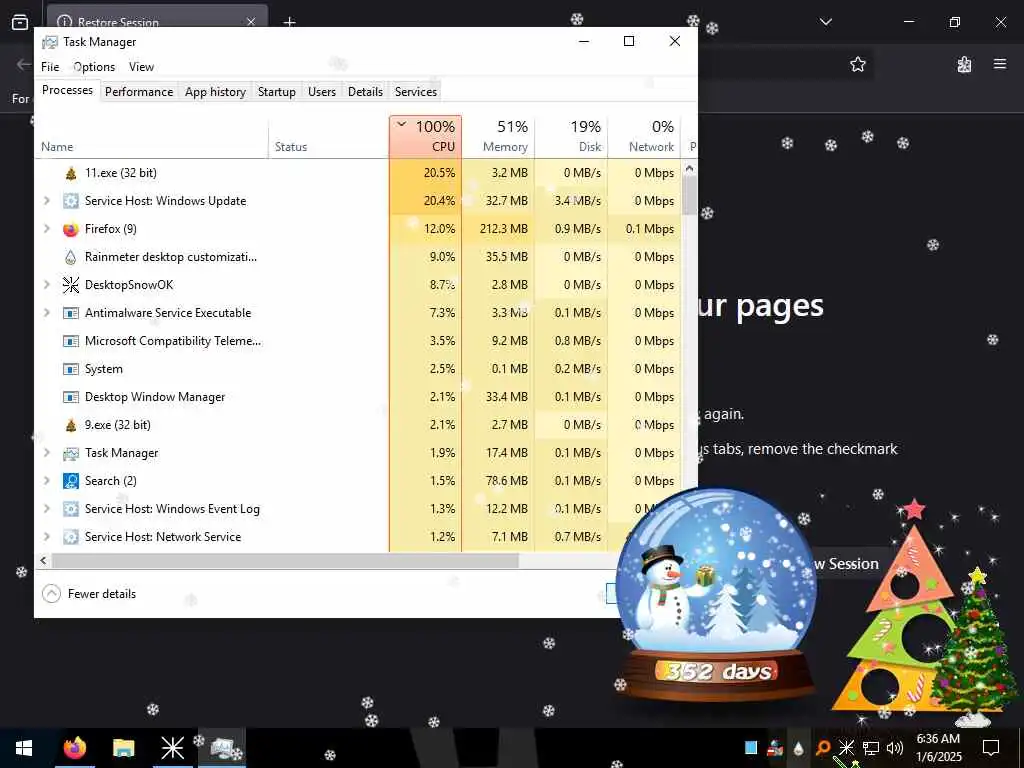Expand Service Host: Windows Event Log
The height and width of the screenshot is (768, 1024).
[x=46, y=509]
